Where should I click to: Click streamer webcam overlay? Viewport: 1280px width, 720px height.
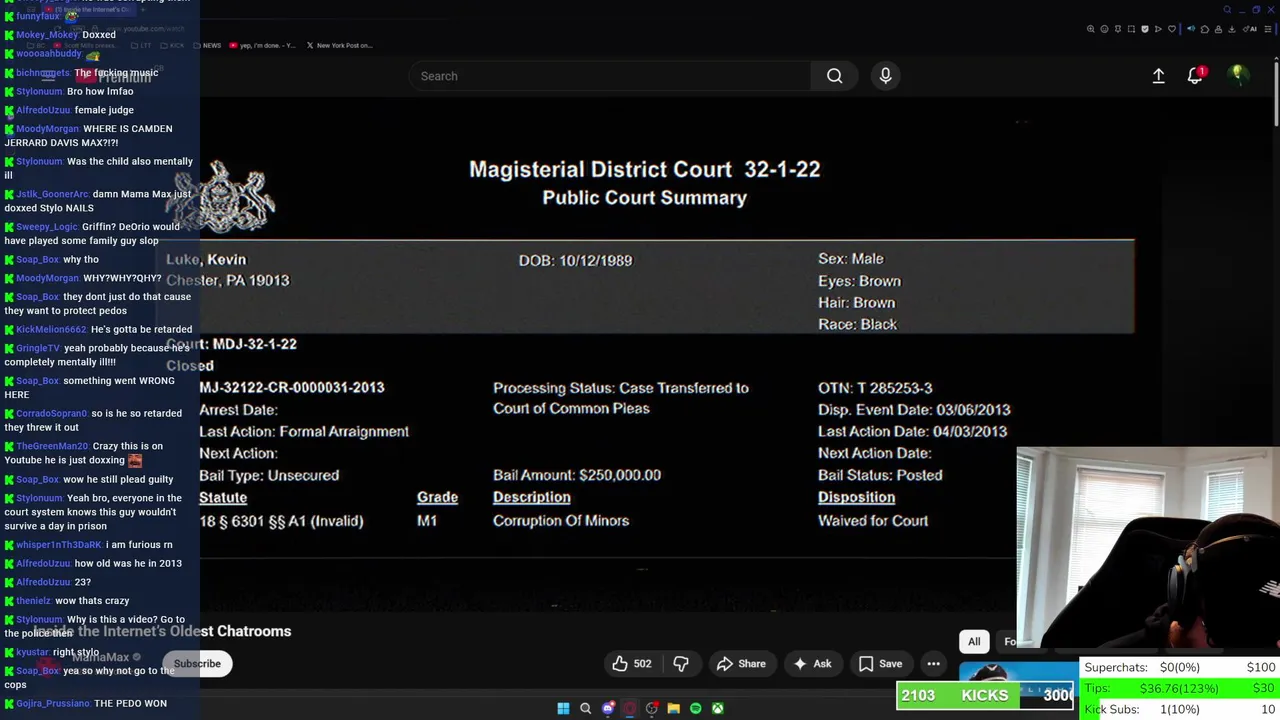point(1148,548)
